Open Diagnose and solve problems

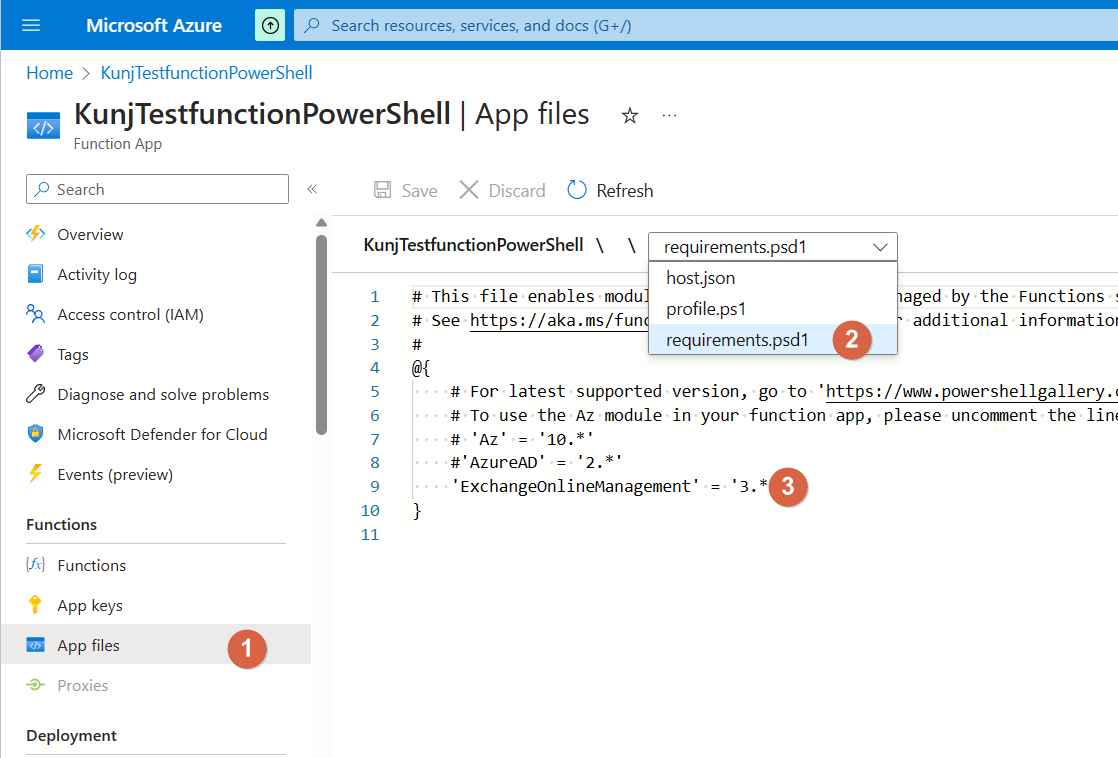(163, 394)
